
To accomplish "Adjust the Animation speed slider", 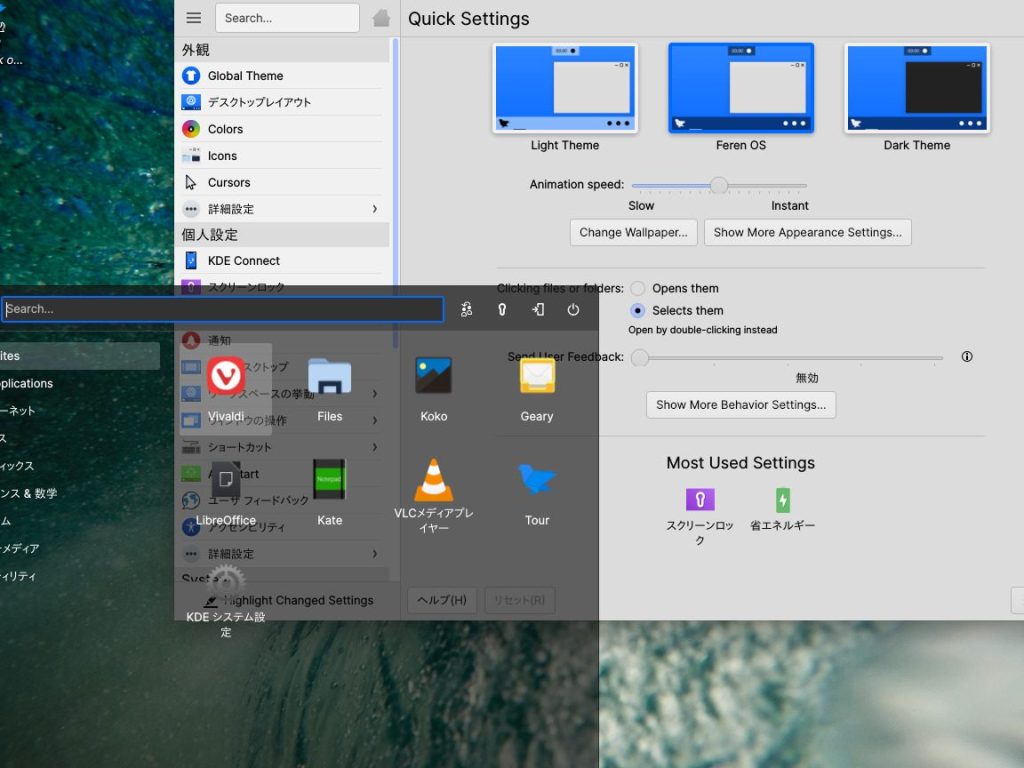I will (x=719, y=185).
